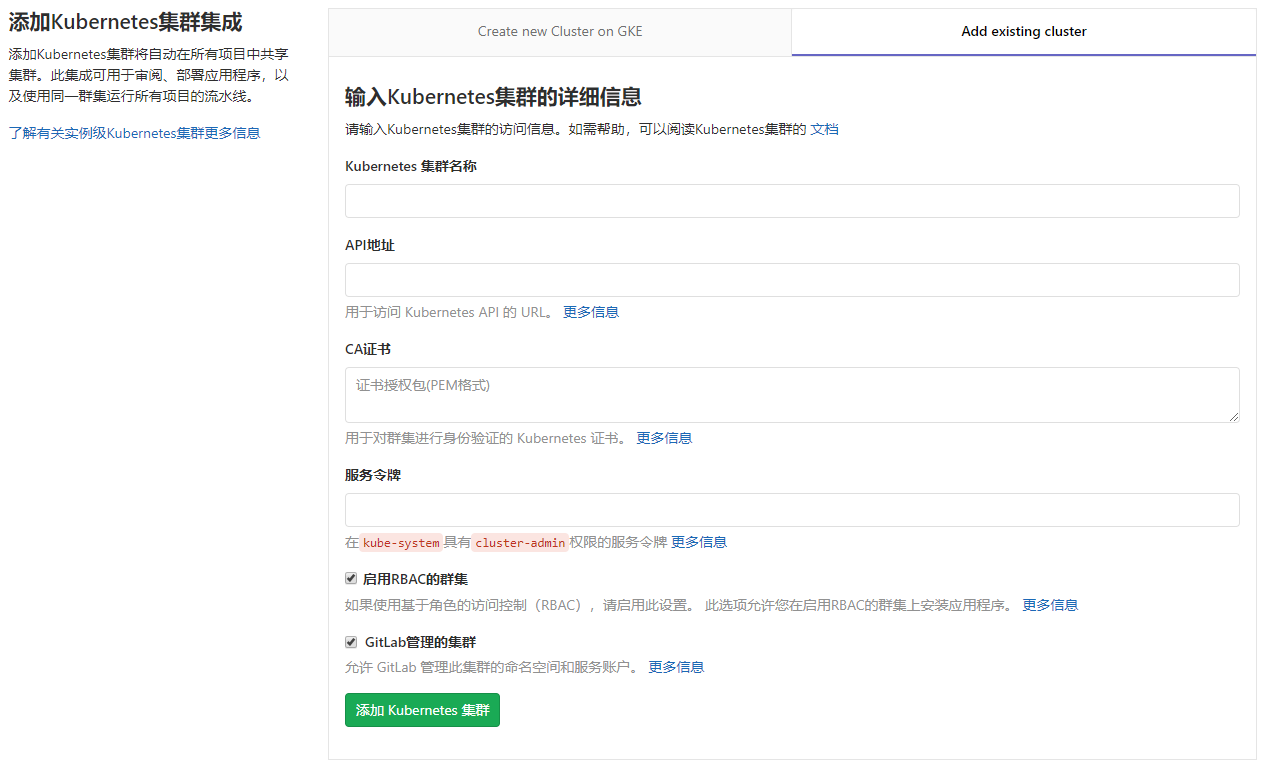This screenshot has width=1261, height=761.
Task: Open 更多信息 link under API地址
Action: (591, 312)
